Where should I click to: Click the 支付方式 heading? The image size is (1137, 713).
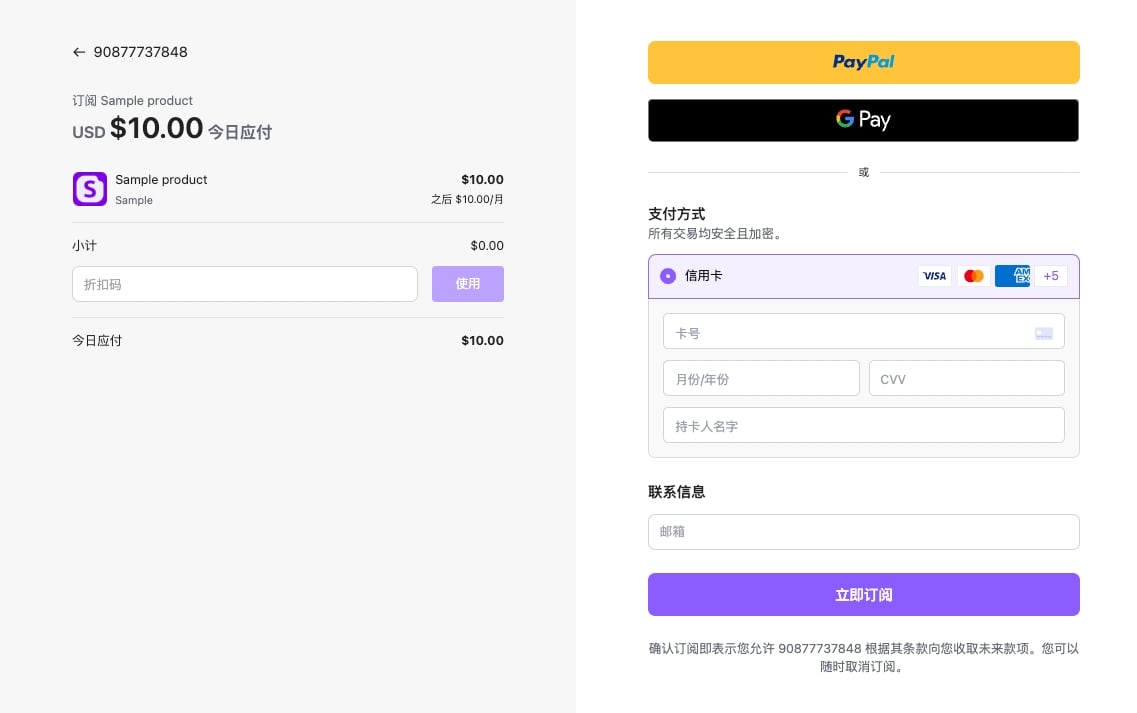click(x=677, y=214)
